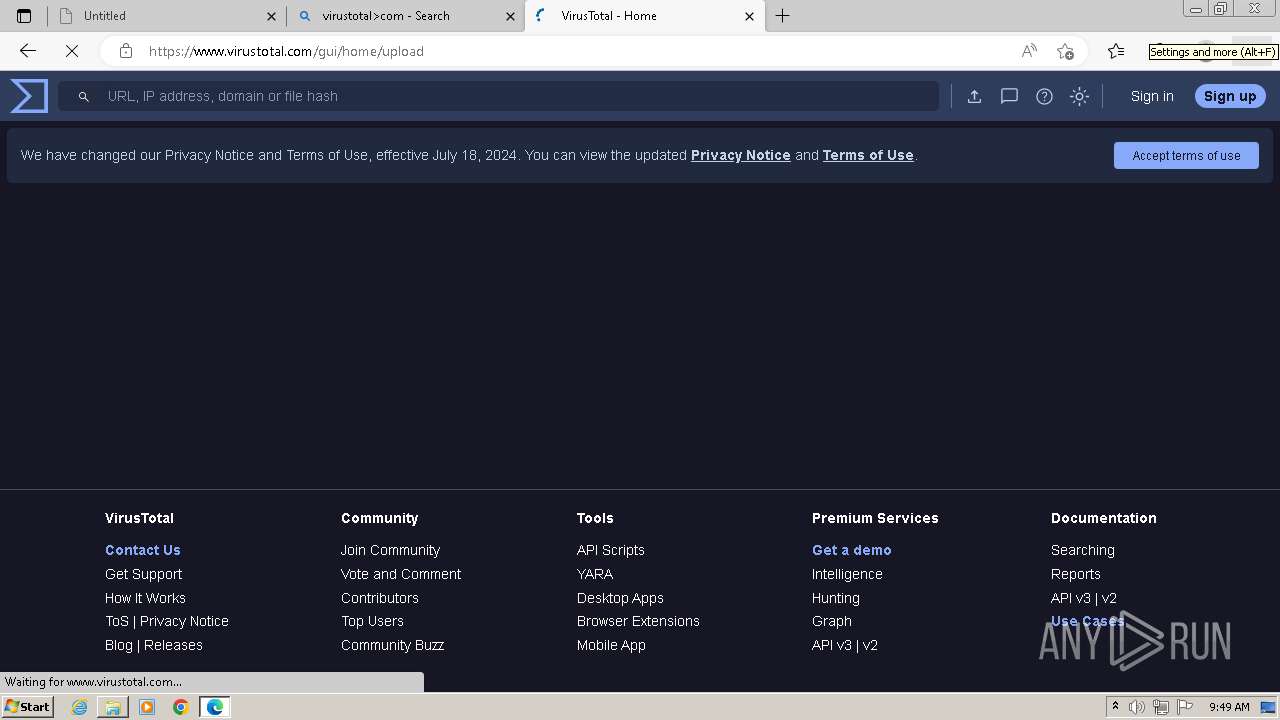Go back with the browser back arrow

[x=28, y=51]
